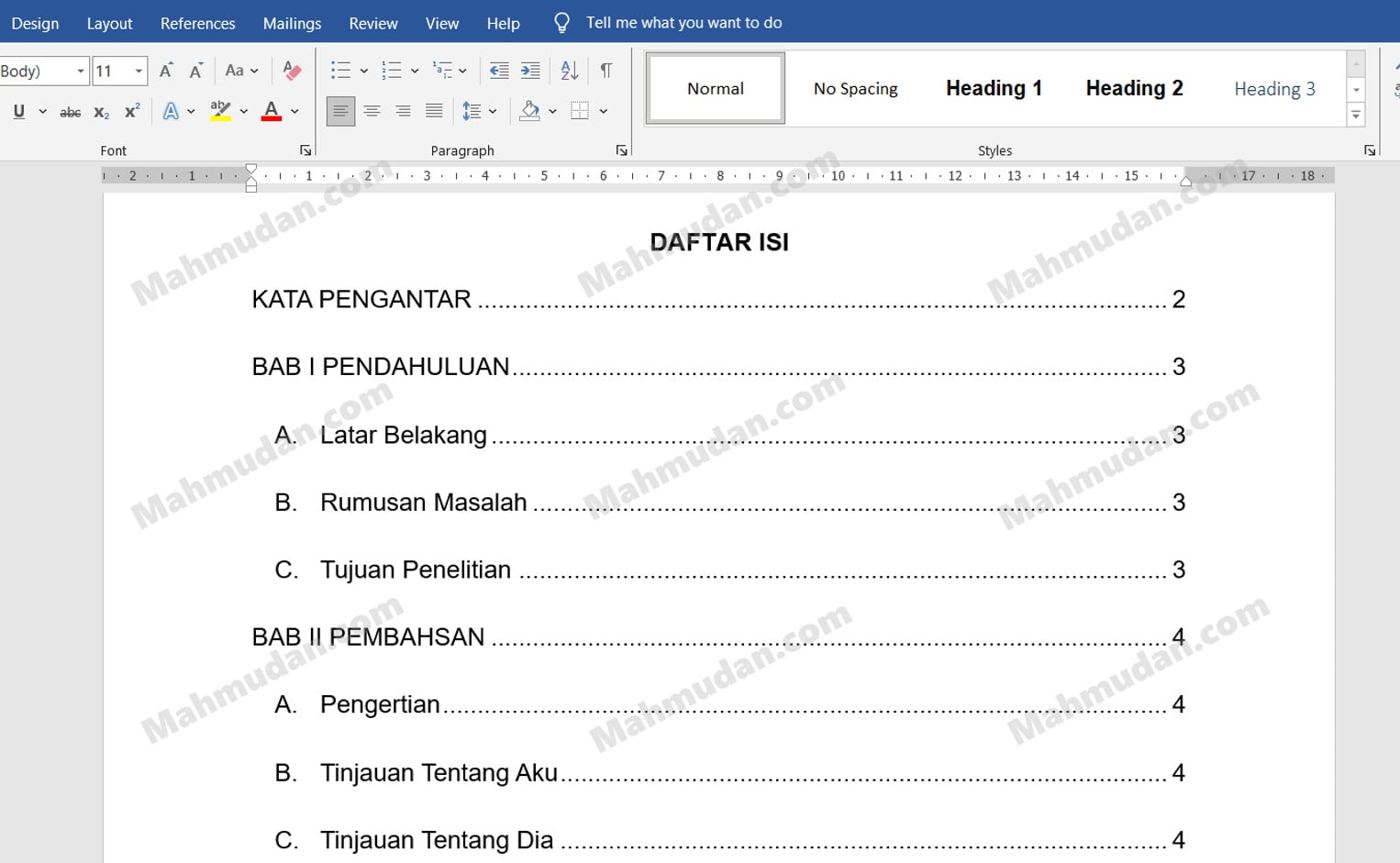The width and height of the screenshot is (1400, 863).
Task: Click the right indent ruler marker
Action: [x=1185, y=181]
